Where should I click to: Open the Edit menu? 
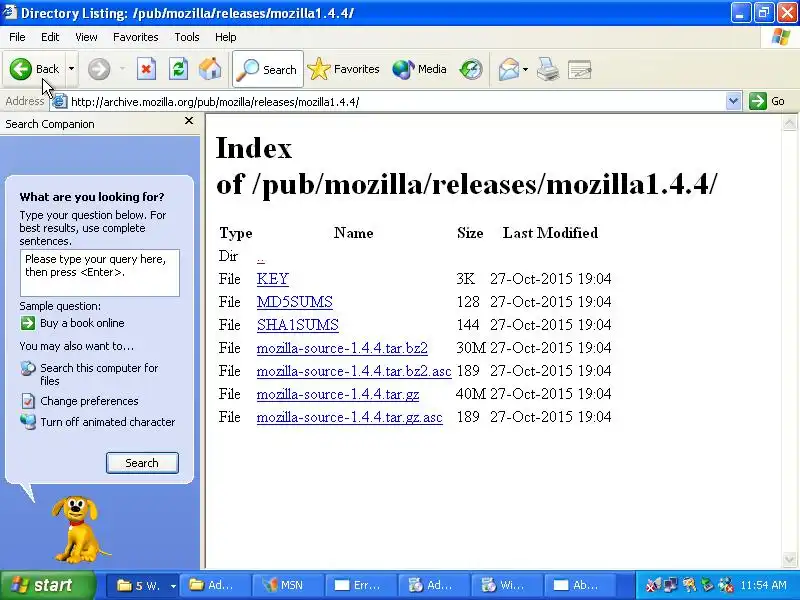point(50,37)
